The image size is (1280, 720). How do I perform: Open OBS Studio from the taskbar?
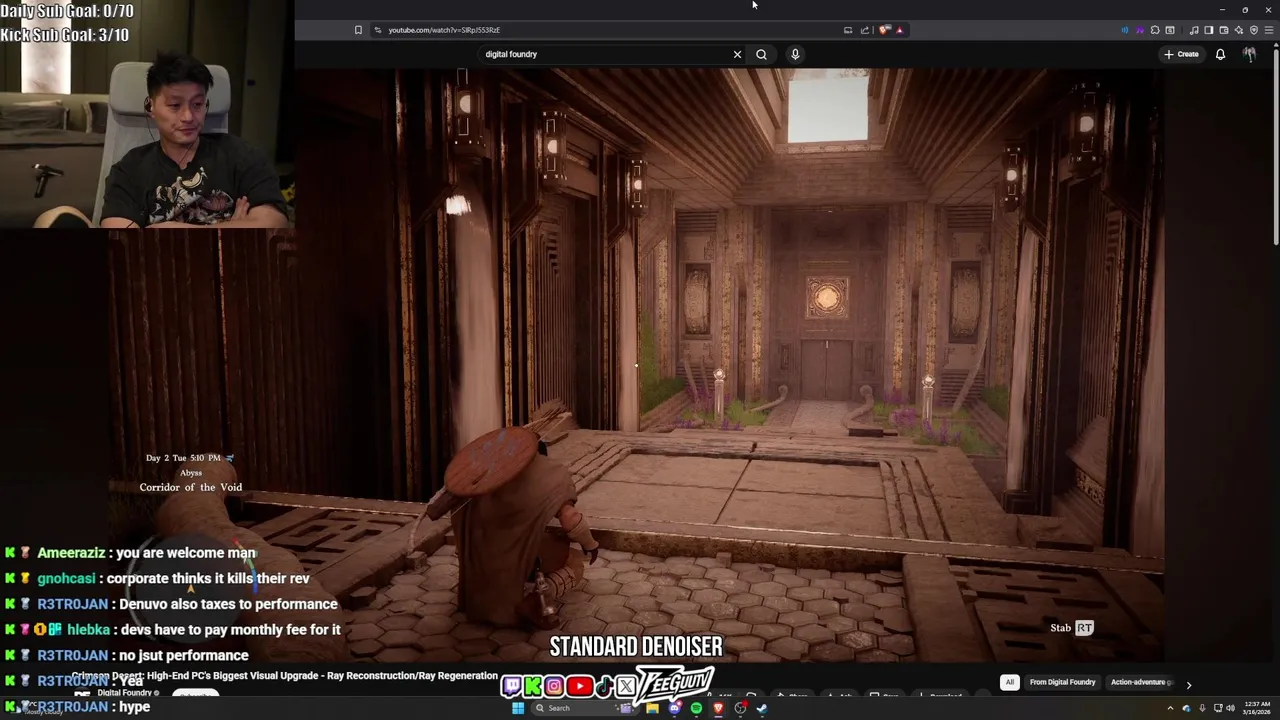pos(740,708)
